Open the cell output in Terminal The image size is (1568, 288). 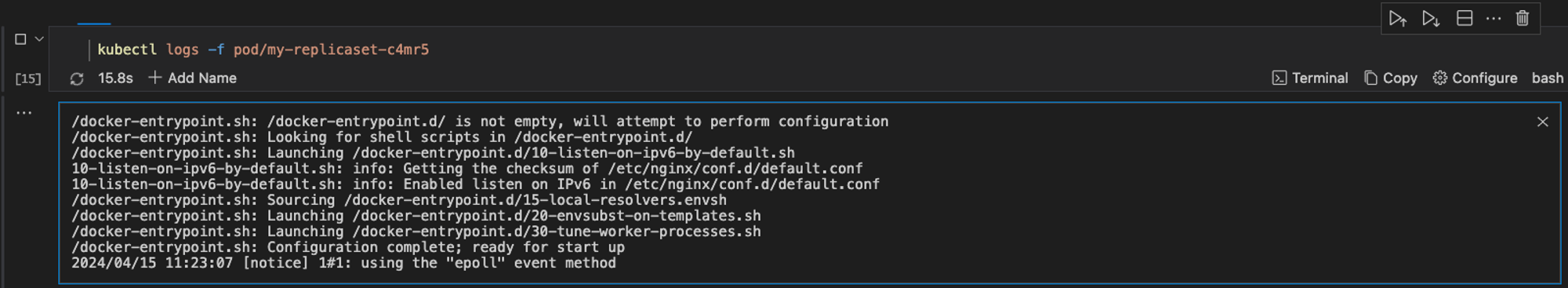click(1310, 78)
